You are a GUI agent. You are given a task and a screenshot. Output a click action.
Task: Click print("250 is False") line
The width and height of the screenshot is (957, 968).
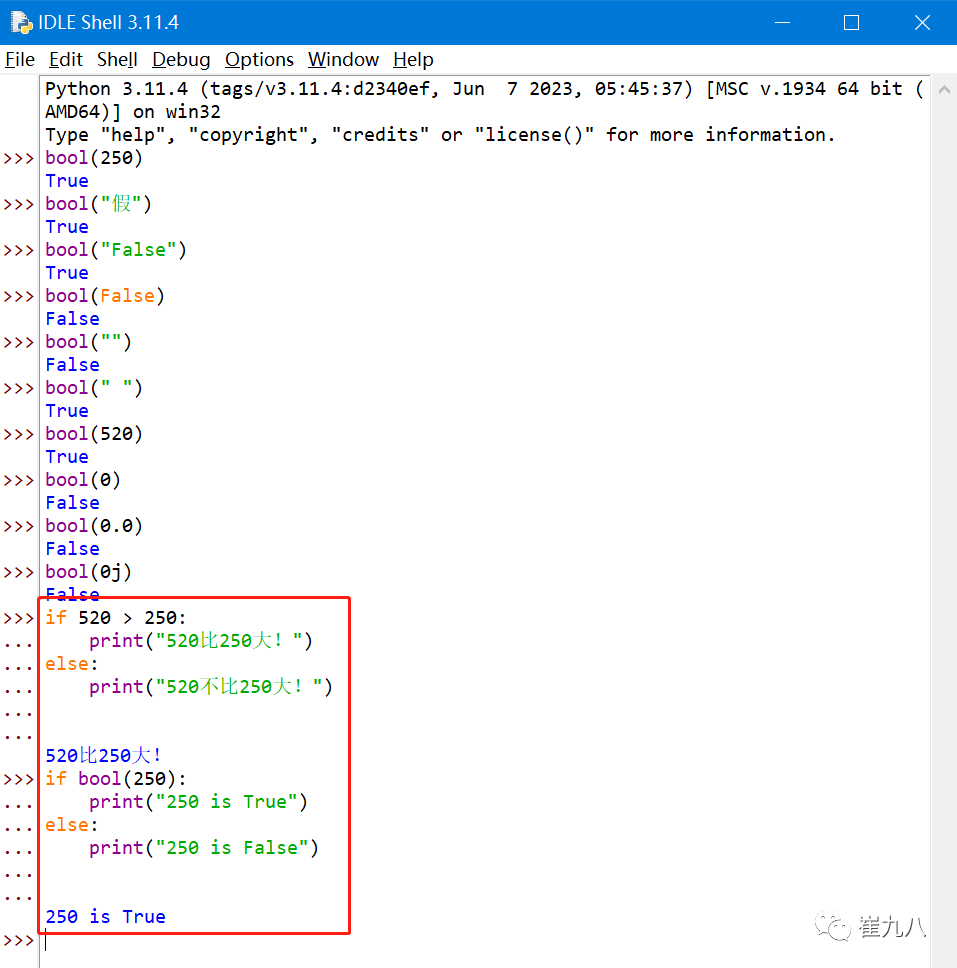203,848
